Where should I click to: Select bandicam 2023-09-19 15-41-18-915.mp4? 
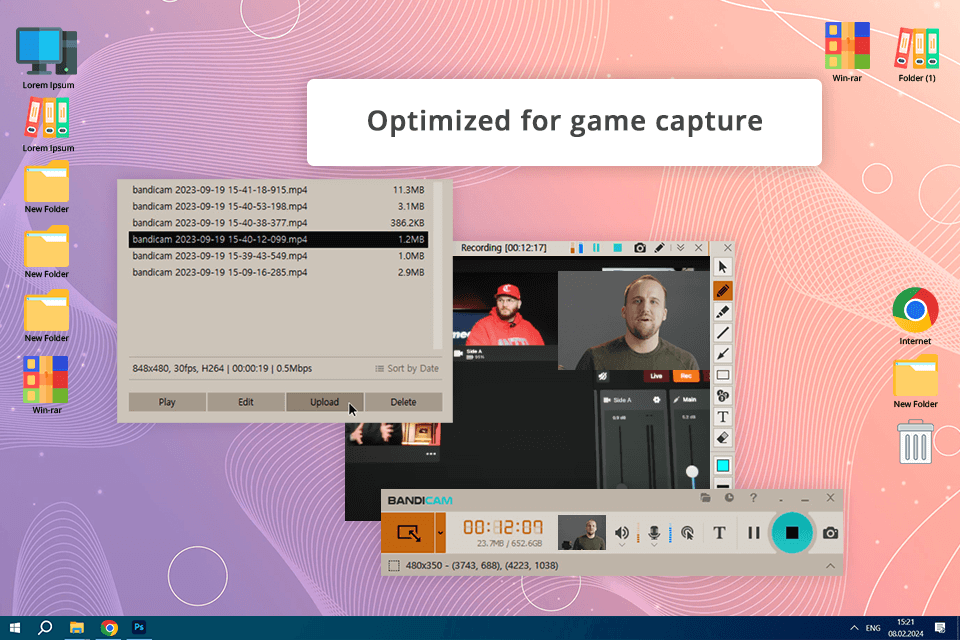click(x=279, y=190)
